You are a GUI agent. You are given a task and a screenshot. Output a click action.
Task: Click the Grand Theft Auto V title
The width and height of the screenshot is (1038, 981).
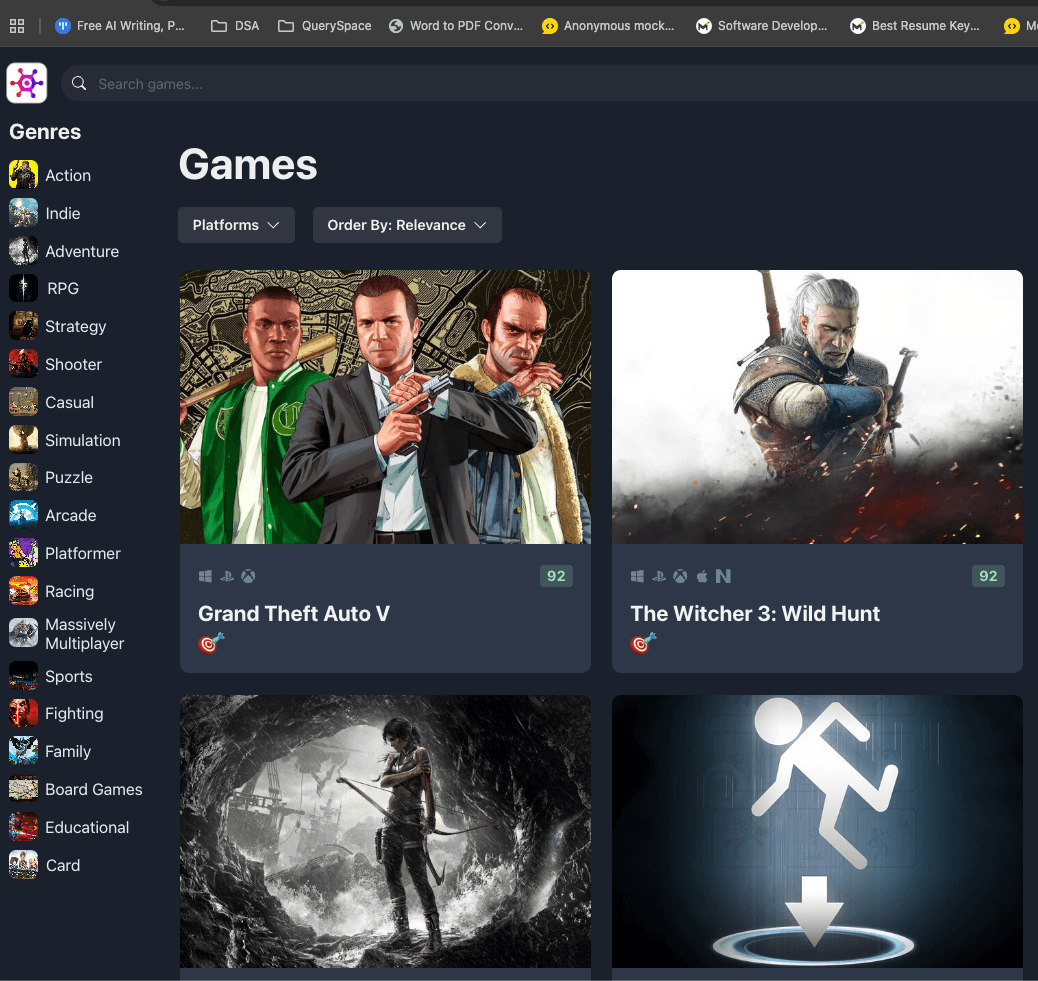[294, 613]
